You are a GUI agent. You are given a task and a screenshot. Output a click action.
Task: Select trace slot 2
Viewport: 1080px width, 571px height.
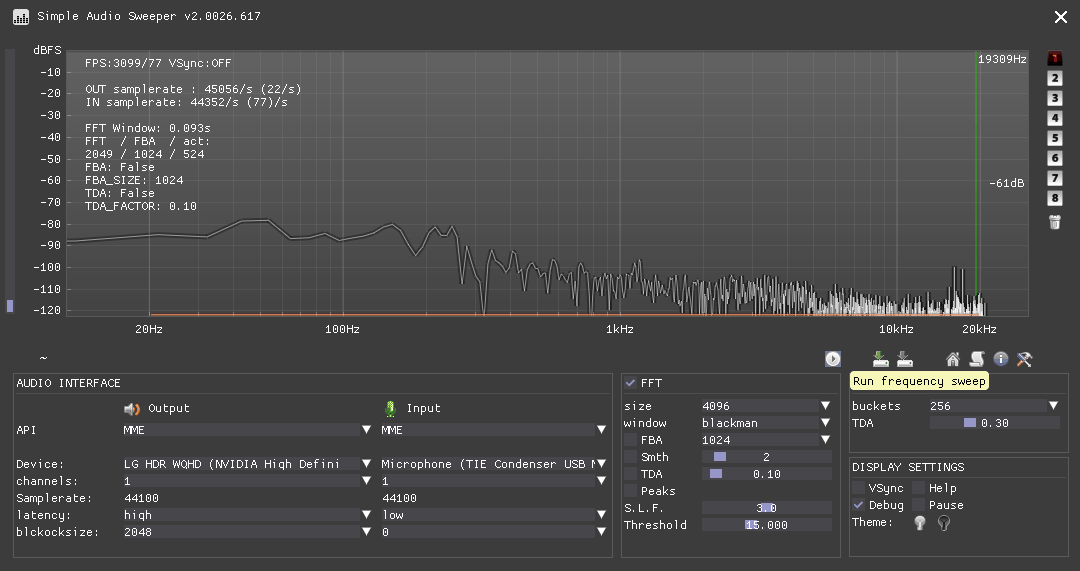pos(1054,79)
